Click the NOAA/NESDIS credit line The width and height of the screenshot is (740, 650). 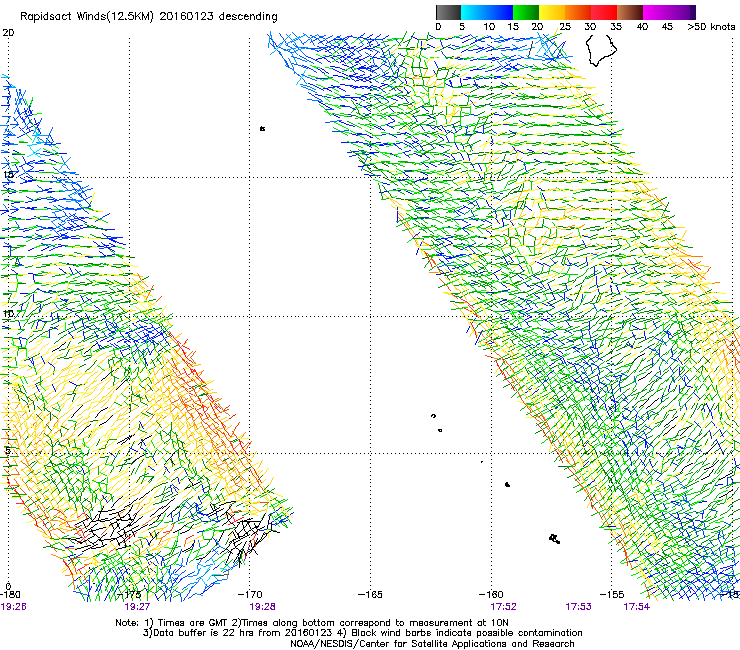432,644
